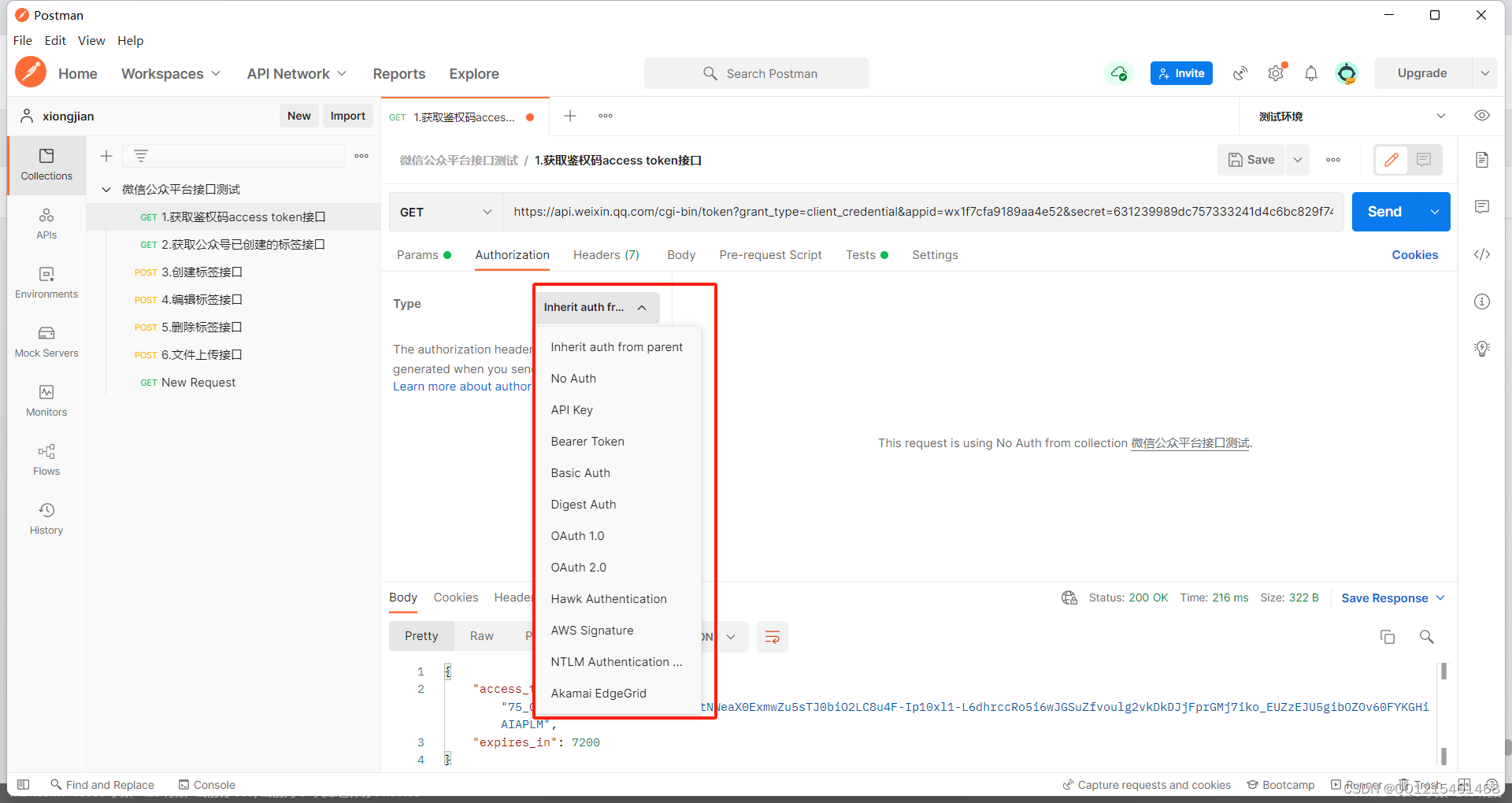Open the notifications bell
Screen dimensions: 1512x803
(1311, 73)
